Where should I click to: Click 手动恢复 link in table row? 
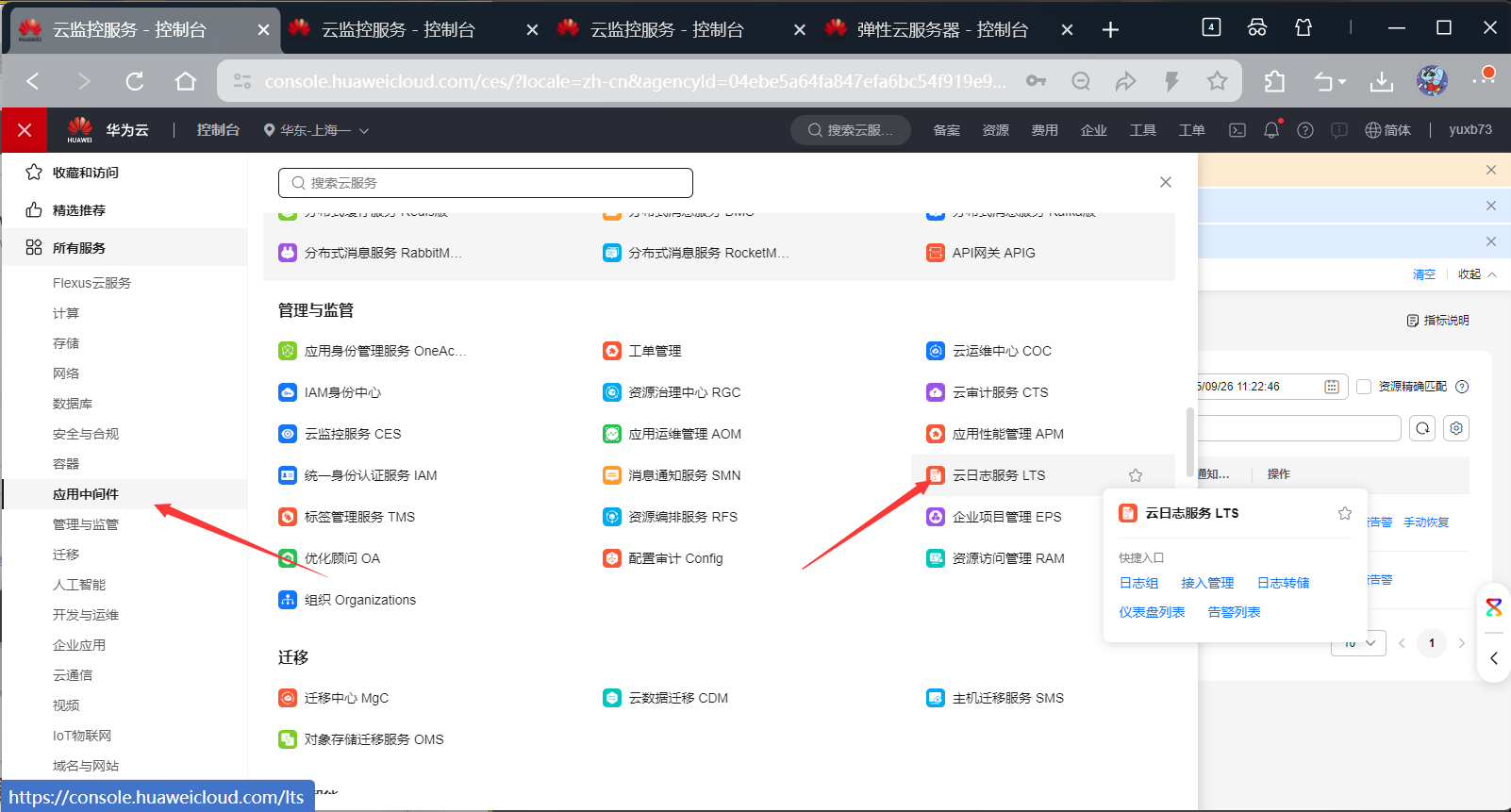click(1426, 522)
